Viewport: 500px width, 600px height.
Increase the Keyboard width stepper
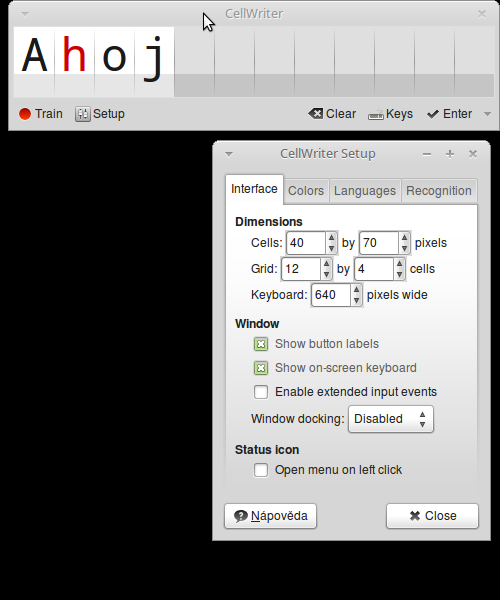(x=357, y=290)
